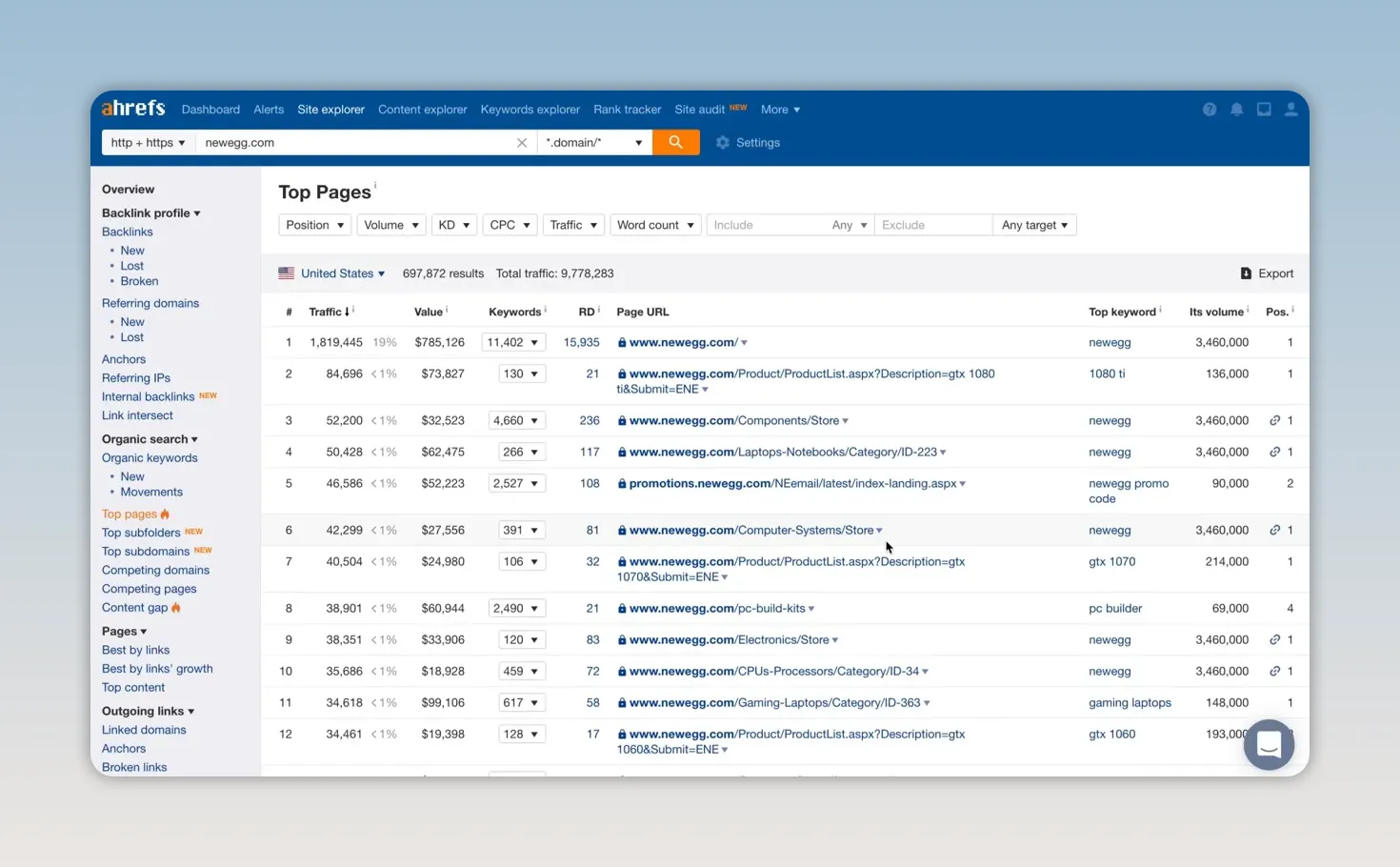This screenshot has height=867, width=1400.
Task: Open Competing domains in the sidebar
Action: pos(155,571)
